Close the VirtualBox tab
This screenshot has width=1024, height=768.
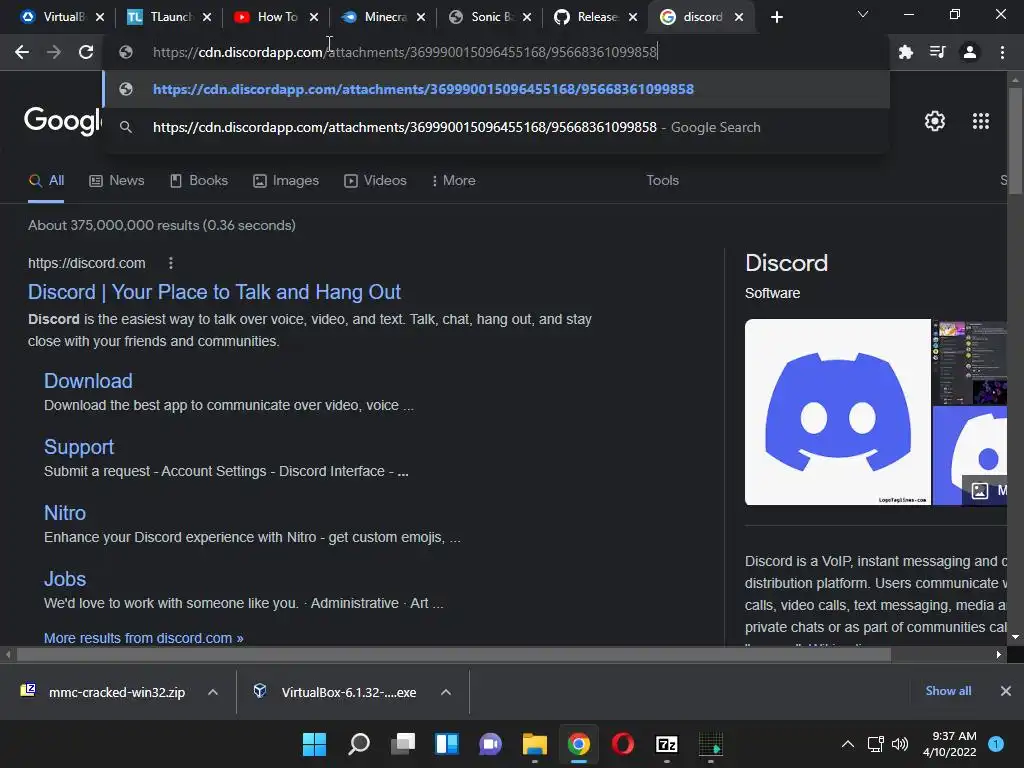pyautogui.click(x=100, y=17)
